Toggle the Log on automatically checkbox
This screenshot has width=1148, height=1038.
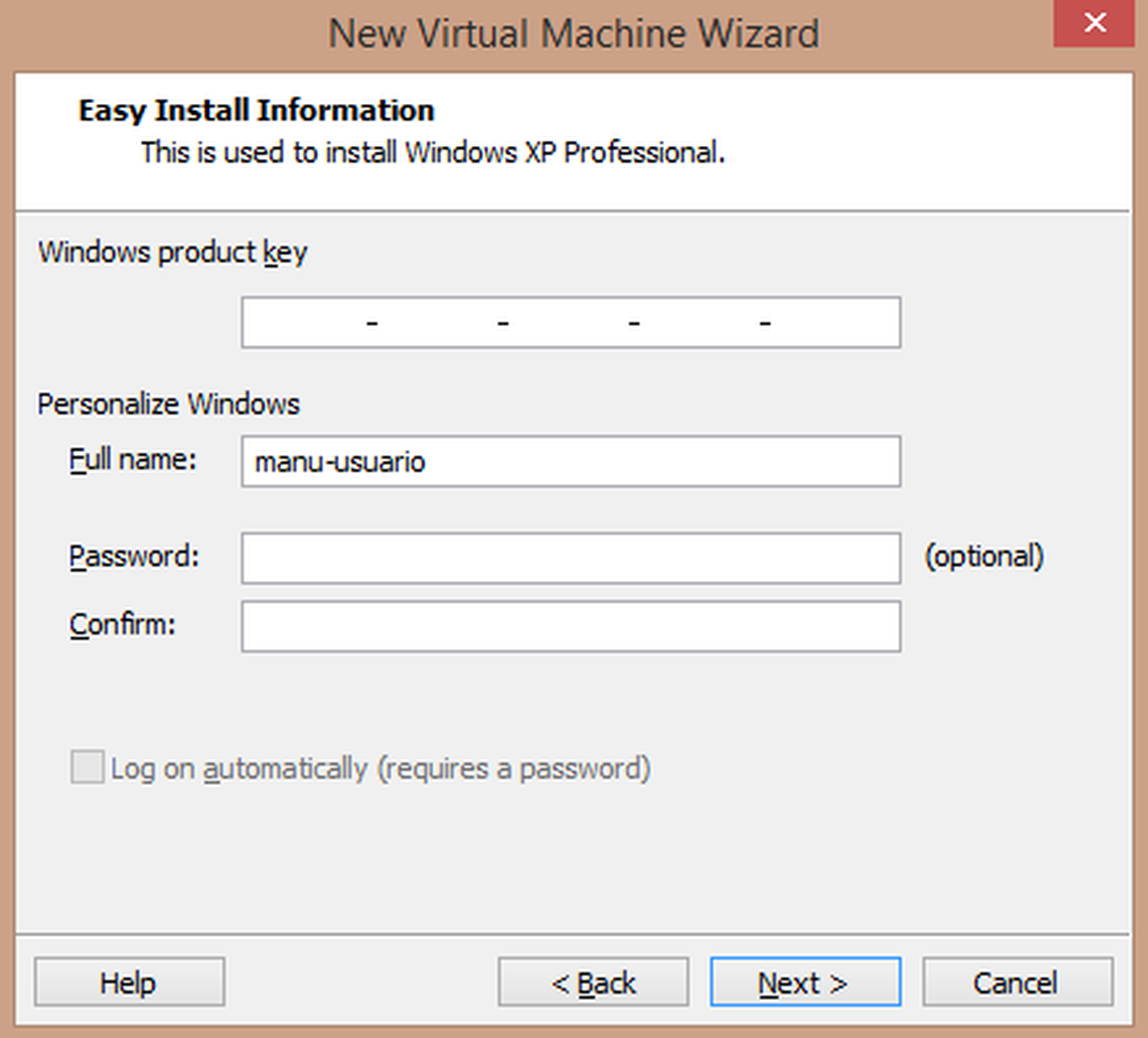pos(87,767)
